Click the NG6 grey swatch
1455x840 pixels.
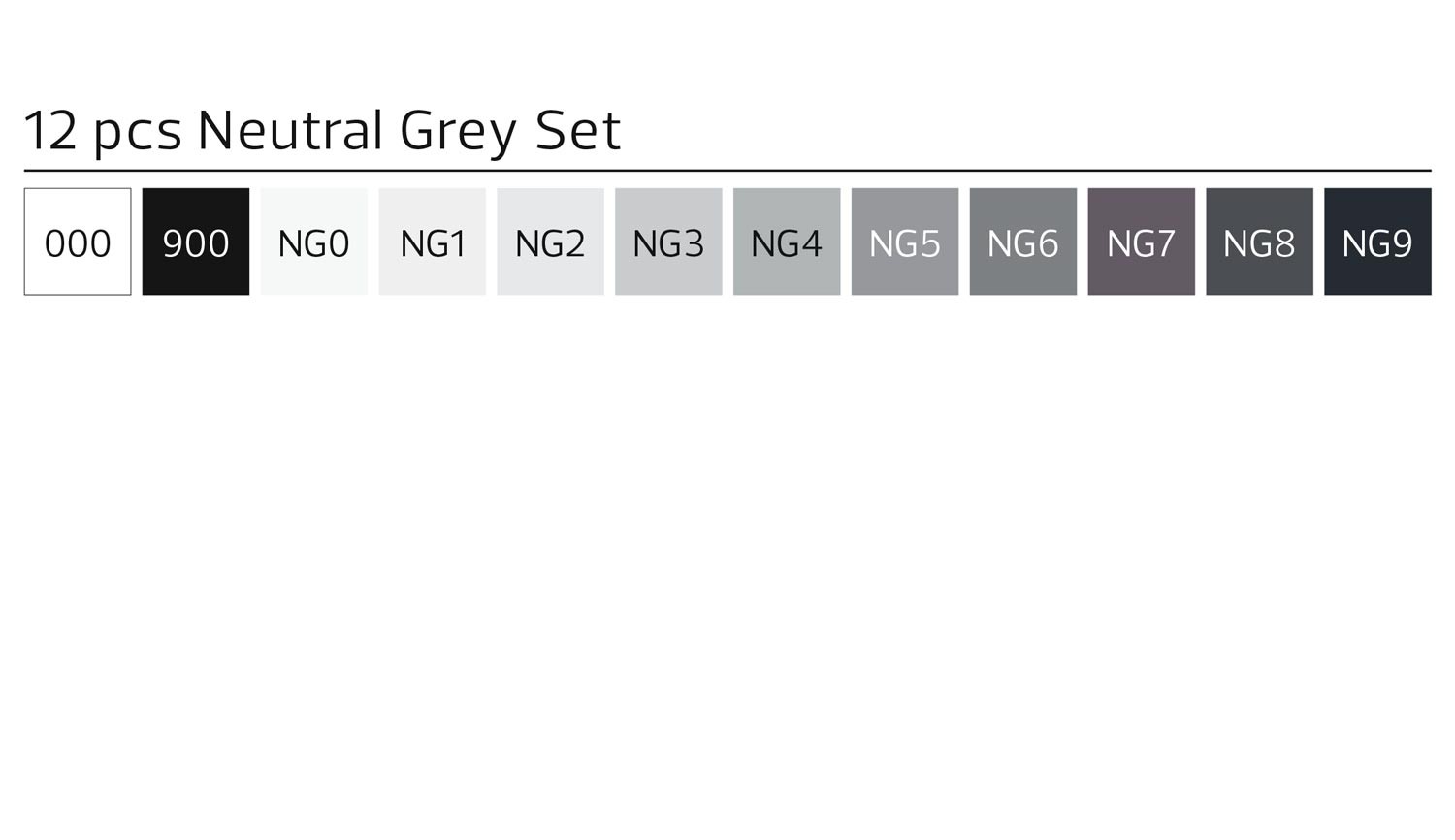pyautogui.click(x=1023, y=242)
